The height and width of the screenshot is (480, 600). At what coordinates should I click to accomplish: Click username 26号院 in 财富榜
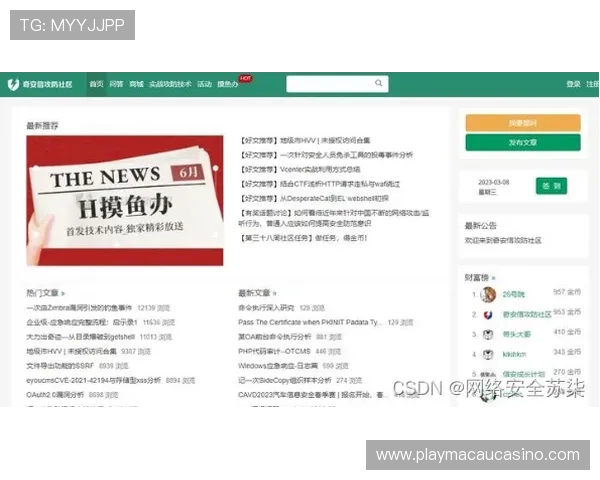tap(514, 294)
